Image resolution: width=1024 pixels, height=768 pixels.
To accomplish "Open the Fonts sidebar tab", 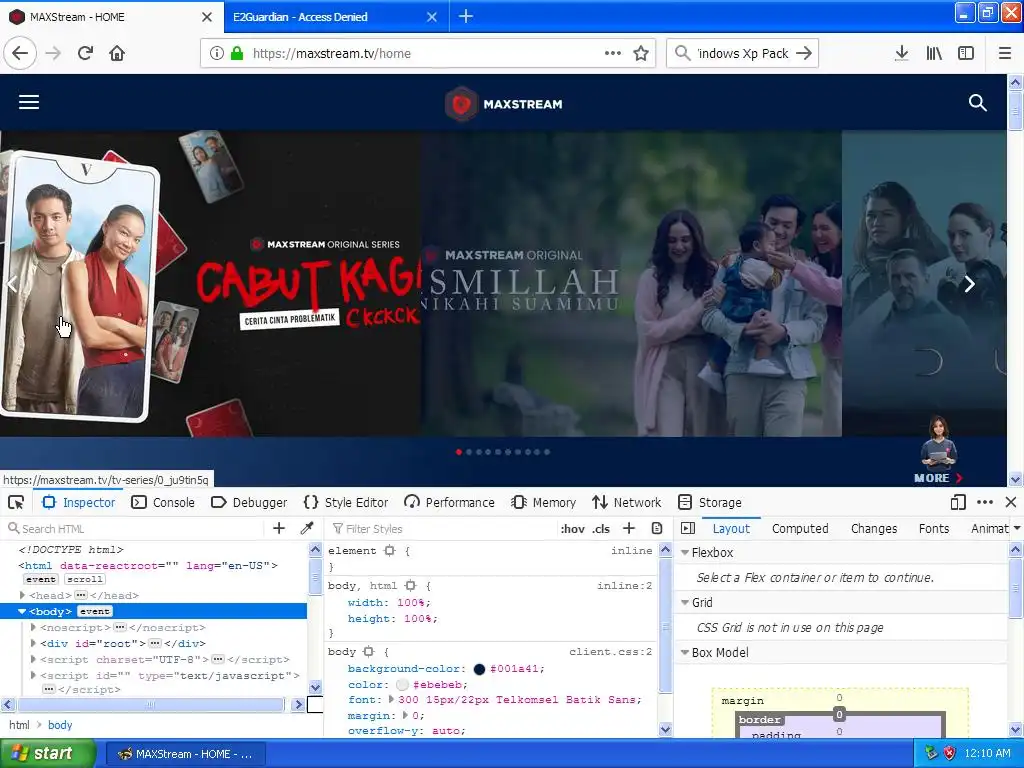I will click(x=934, y=528).
